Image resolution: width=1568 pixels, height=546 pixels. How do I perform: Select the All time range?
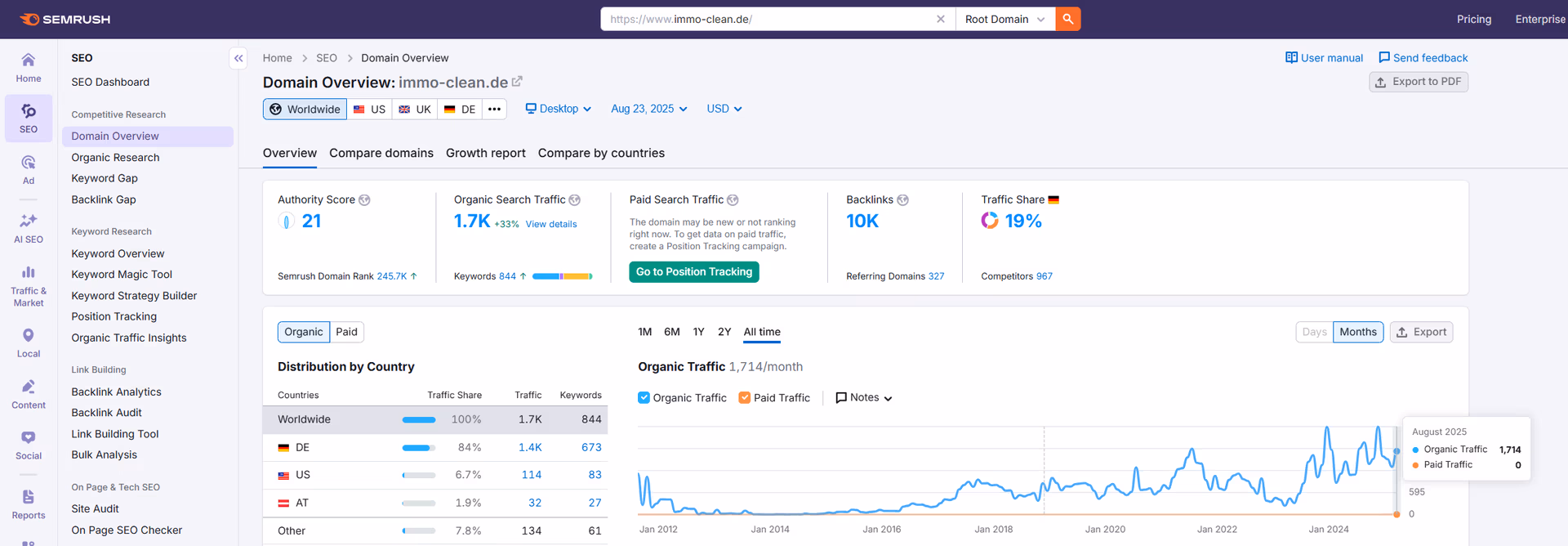coord(762,332)
